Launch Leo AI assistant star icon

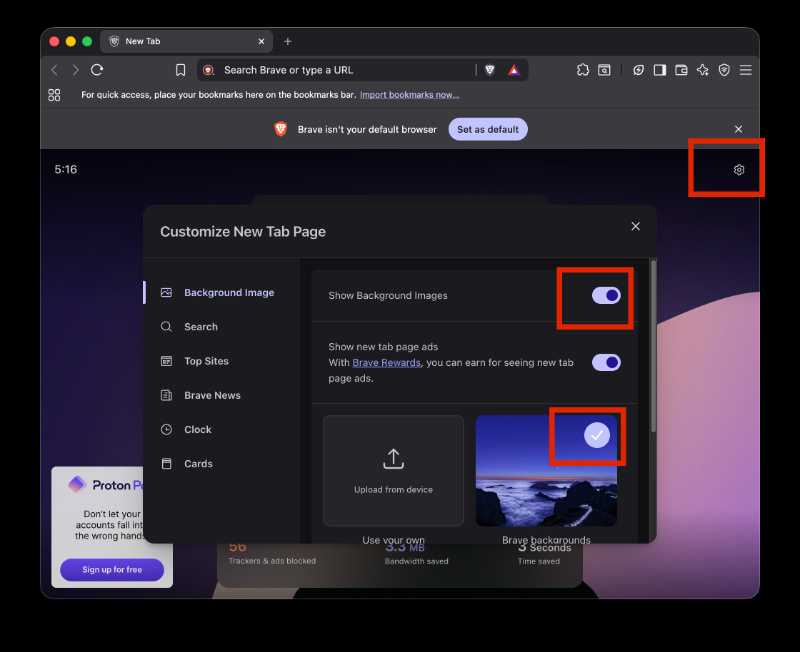click(x=703, y=70)
